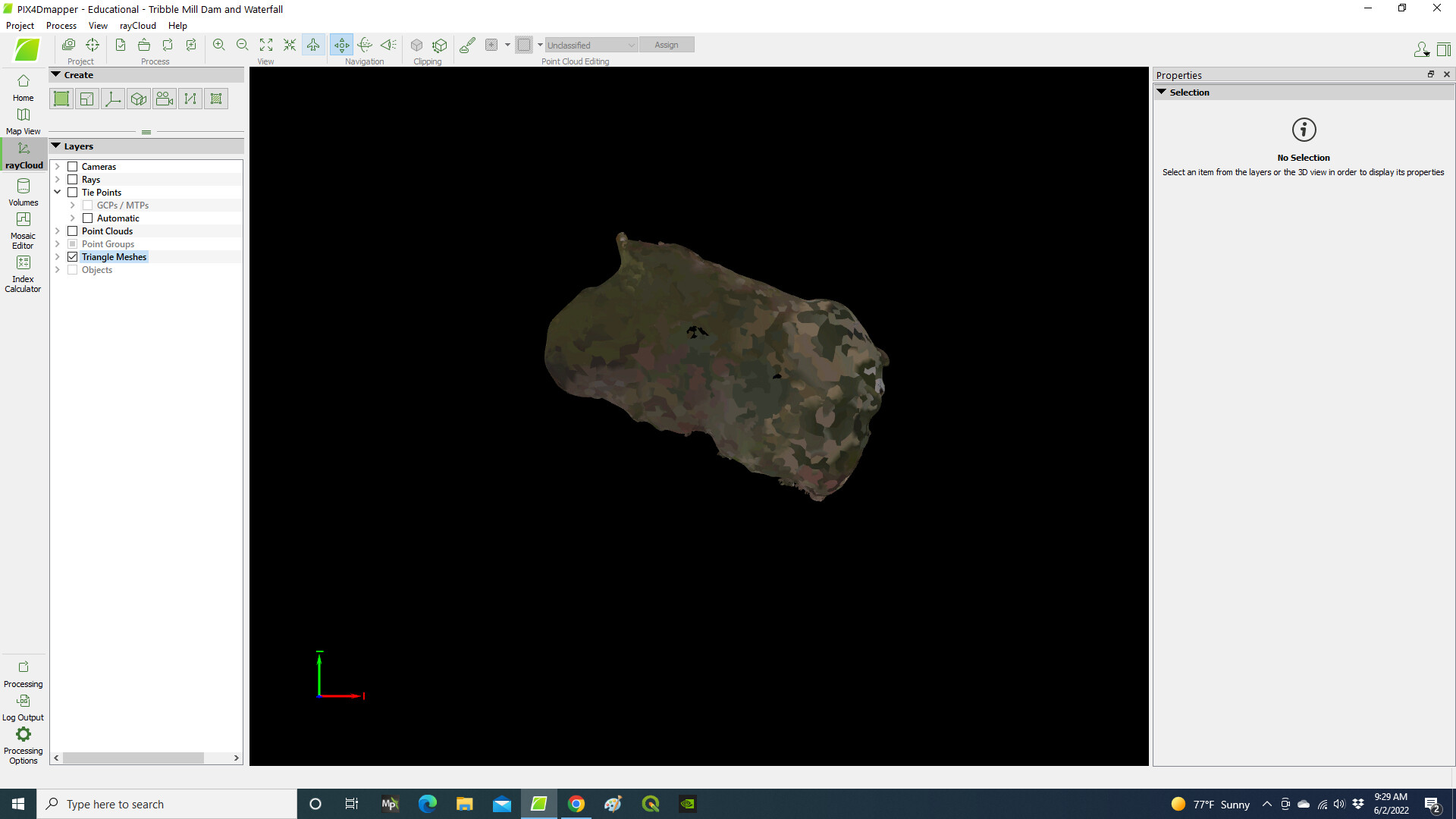
Task: Check the Point Clouds layer checkbox
Action: [x=73, y=231]
